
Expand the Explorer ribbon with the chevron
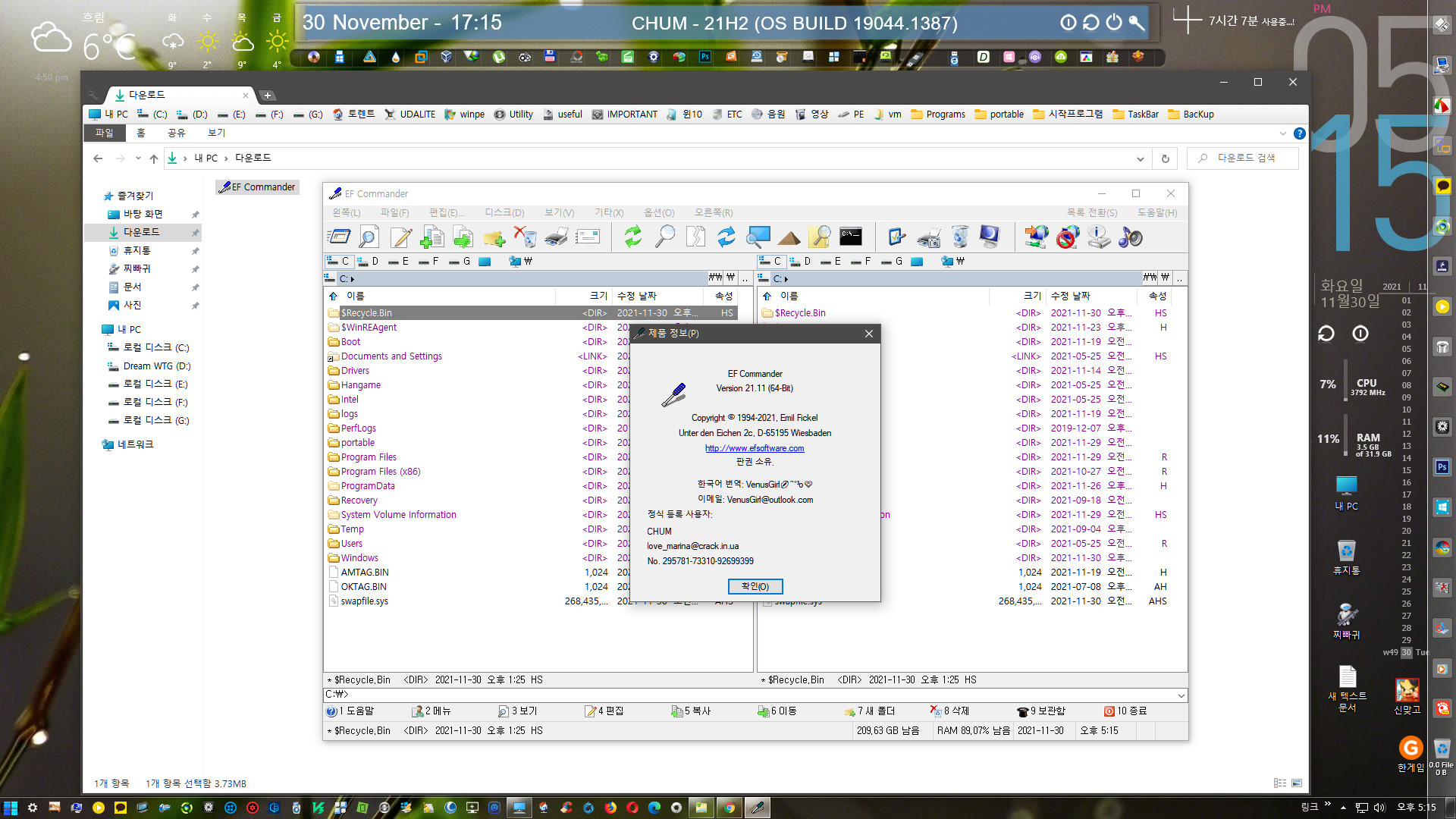point(1283,133)
